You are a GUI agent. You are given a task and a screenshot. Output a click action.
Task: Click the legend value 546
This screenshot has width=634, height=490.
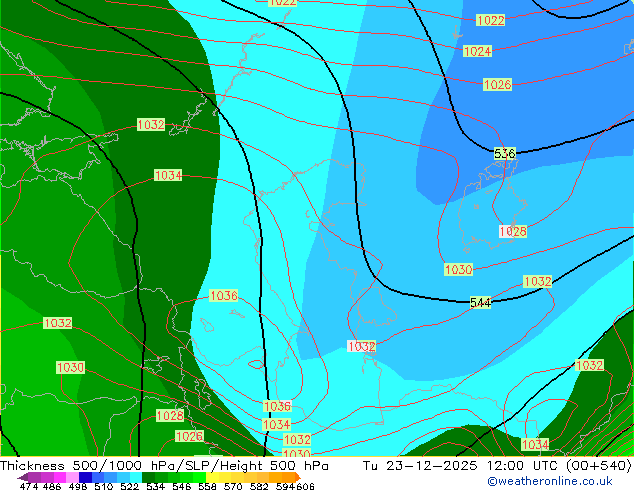point(182,486)
